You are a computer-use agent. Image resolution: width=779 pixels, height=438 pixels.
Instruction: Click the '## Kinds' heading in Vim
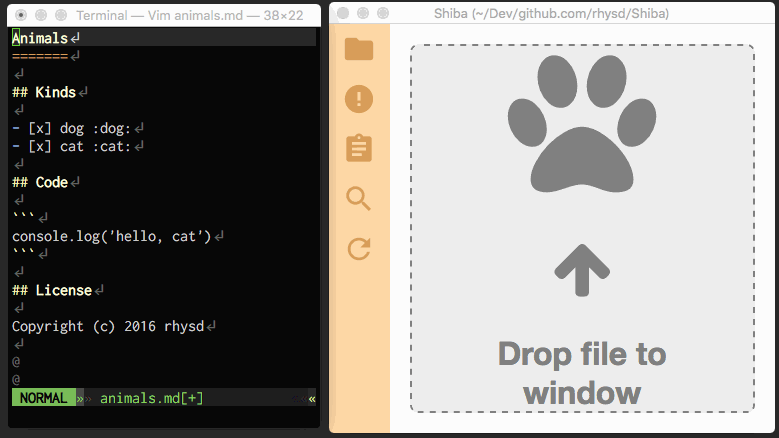(x=44, y=92)
